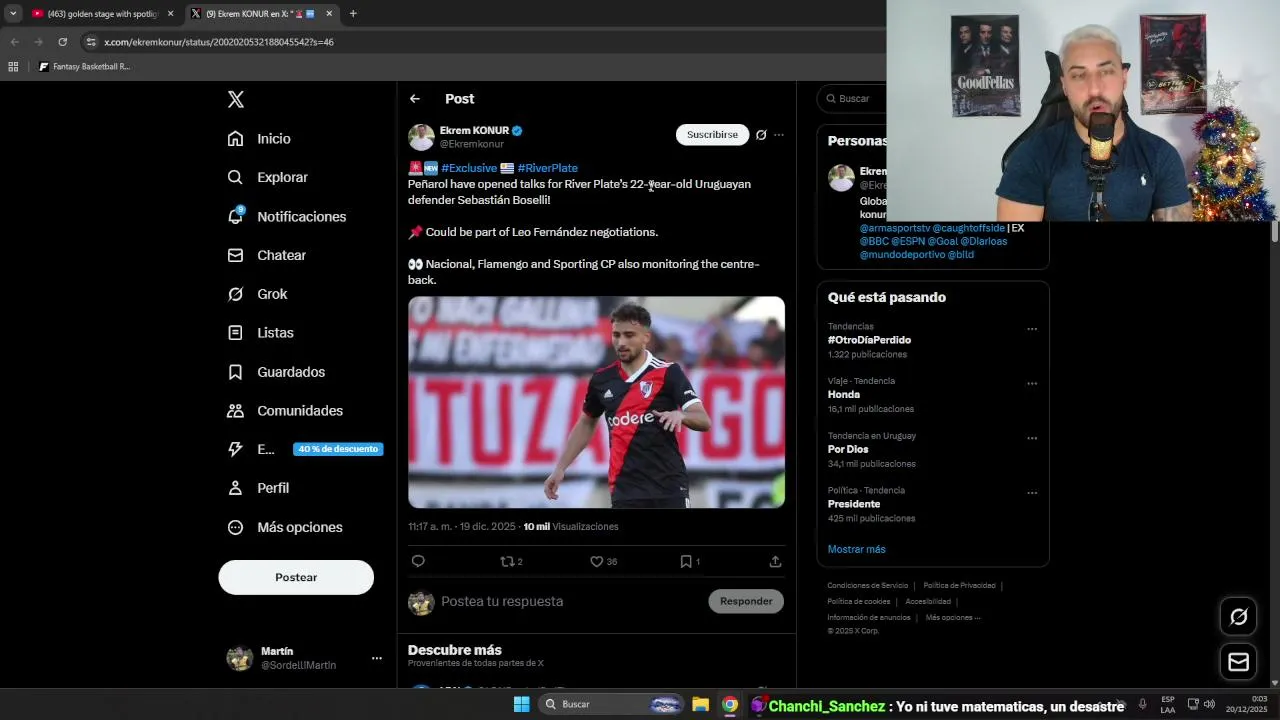Click the repost icon with count 2

(511, 561)
